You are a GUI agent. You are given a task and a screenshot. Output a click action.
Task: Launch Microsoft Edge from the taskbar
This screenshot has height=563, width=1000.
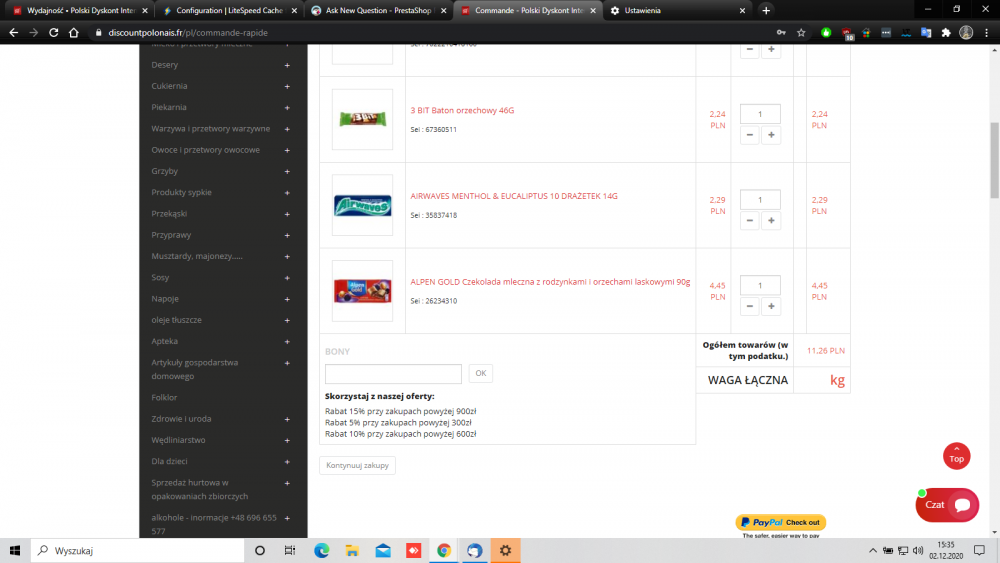(321, 550)
